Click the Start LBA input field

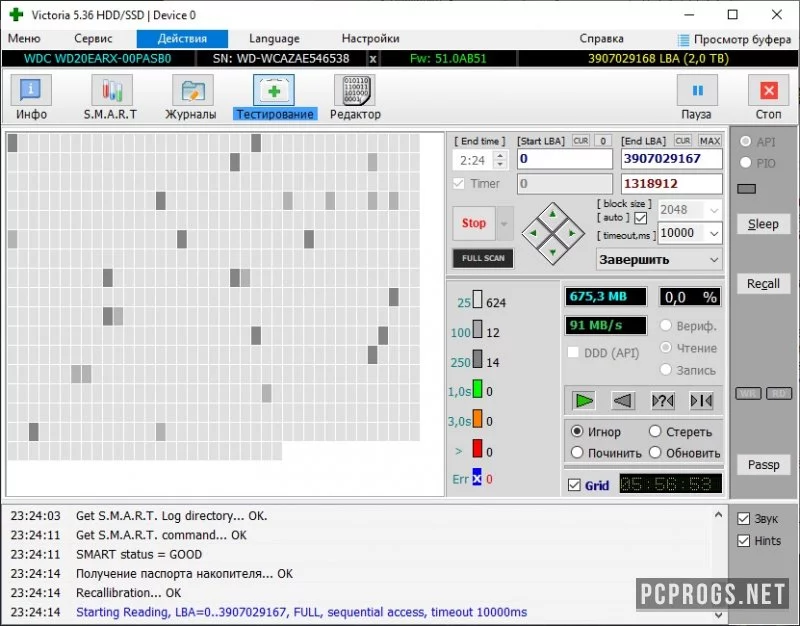coord(564,159)
